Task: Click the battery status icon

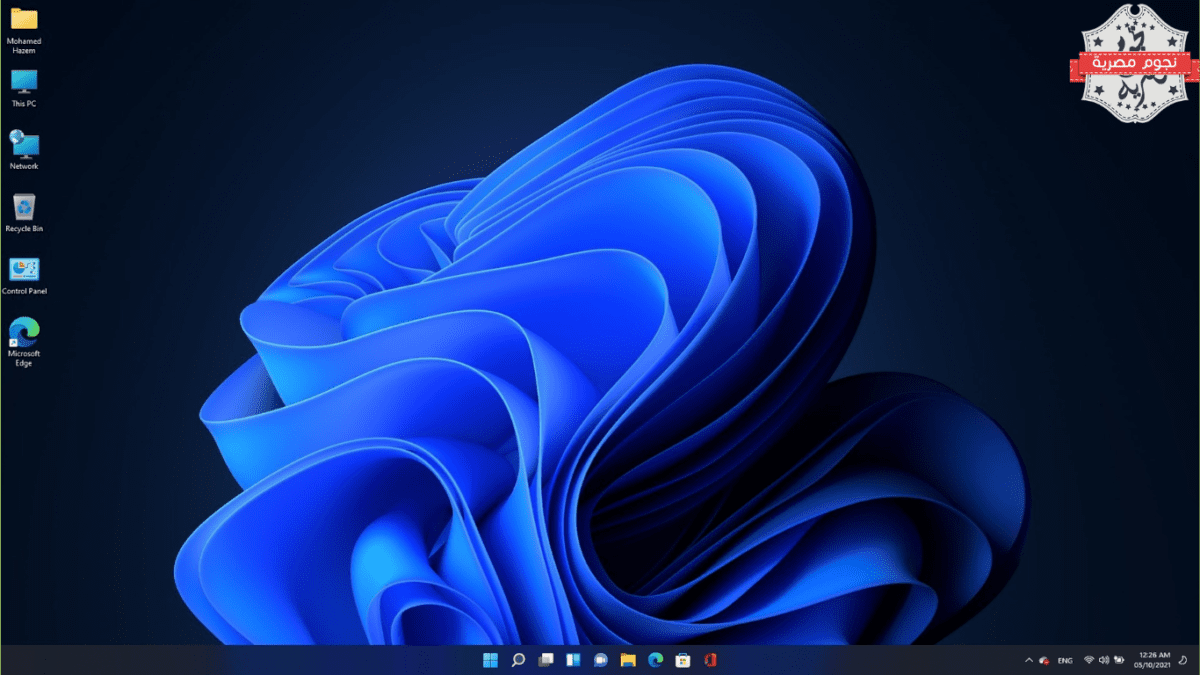Action: 1118,660
